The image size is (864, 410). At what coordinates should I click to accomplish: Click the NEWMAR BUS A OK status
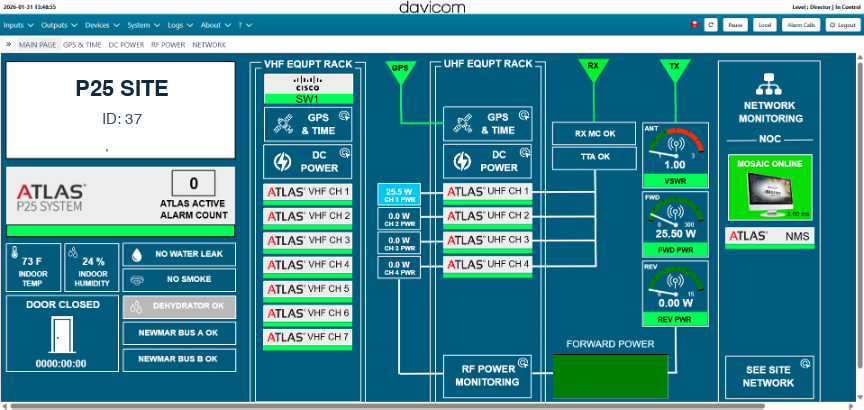[x=179, y=333]
